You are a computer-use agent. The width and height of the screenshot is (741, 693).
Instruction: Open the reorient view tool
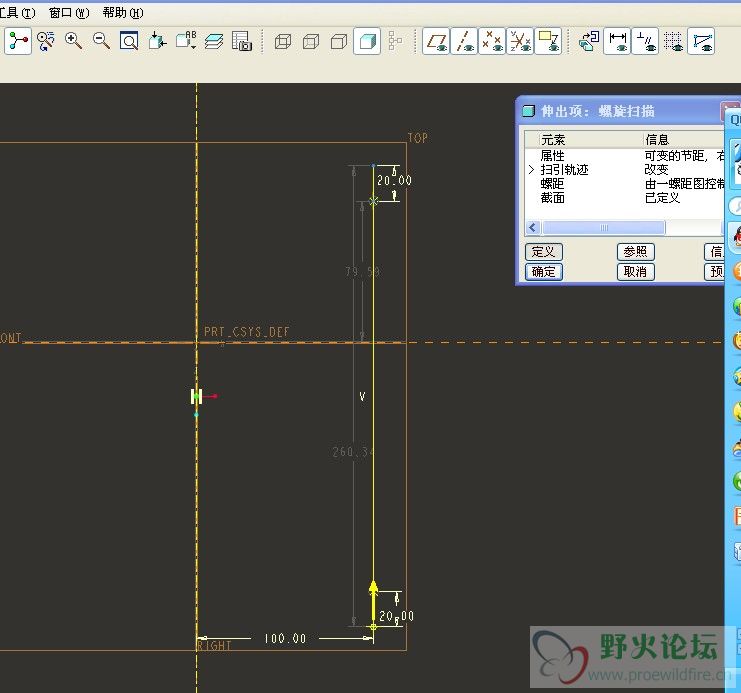pos(157,41)
